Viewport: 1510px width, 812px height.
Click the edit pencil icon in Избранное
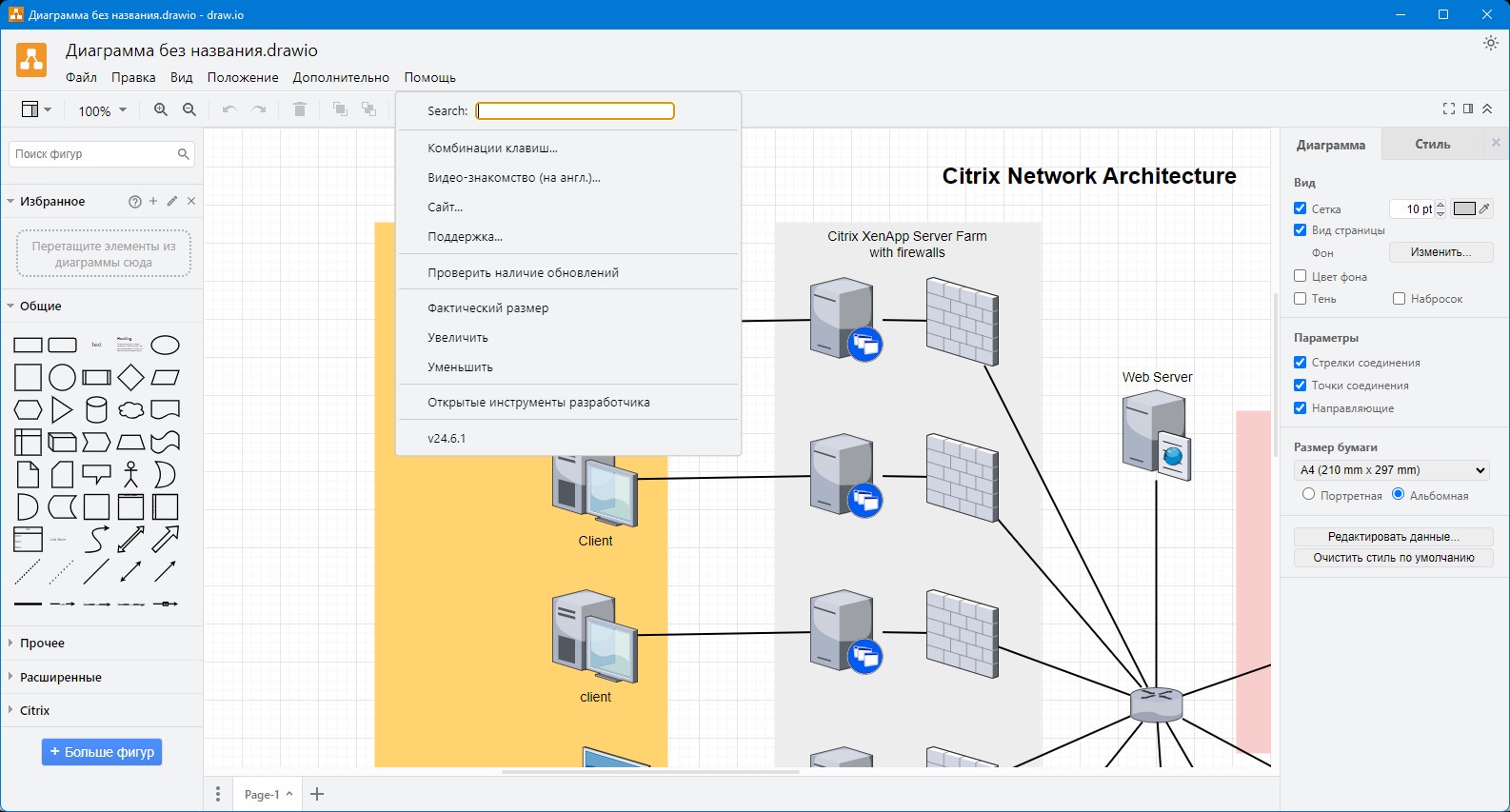[172, 202]
